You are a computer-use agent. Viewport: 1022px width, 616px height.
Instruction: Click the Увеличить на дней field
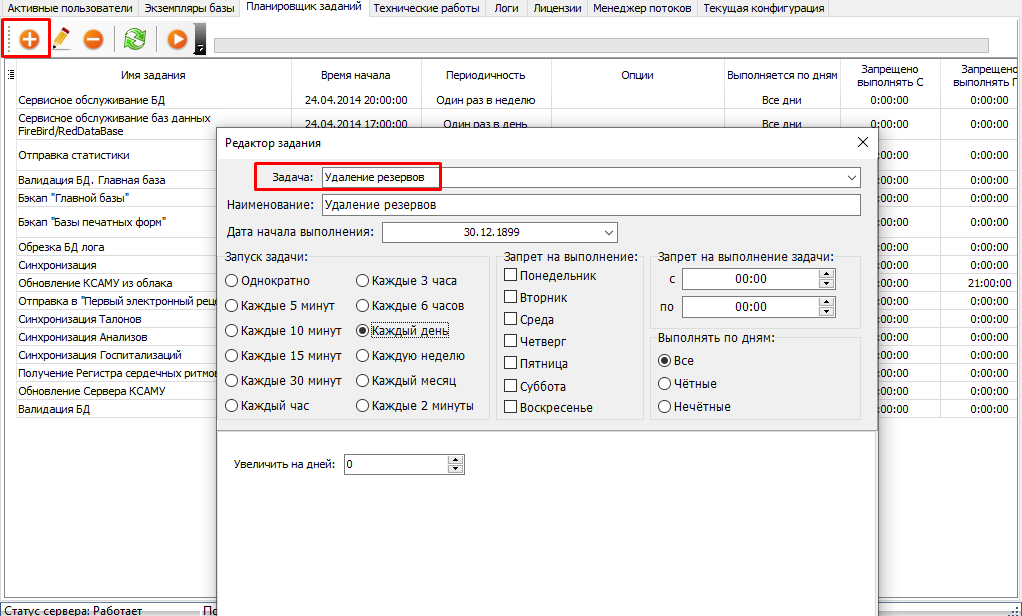click(396, 464)
